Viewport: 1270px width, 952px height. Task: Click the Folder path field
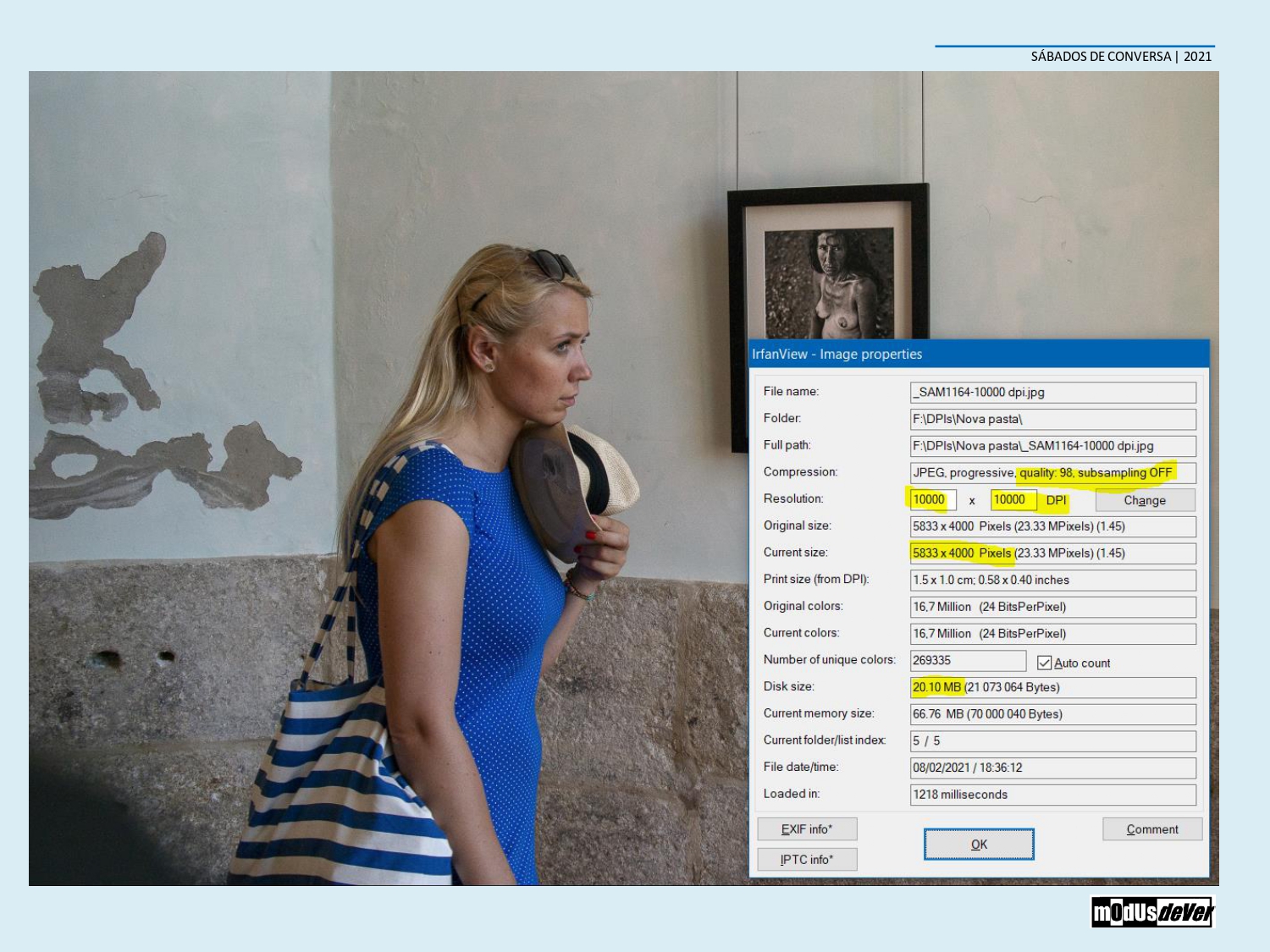coord(1052,419)
